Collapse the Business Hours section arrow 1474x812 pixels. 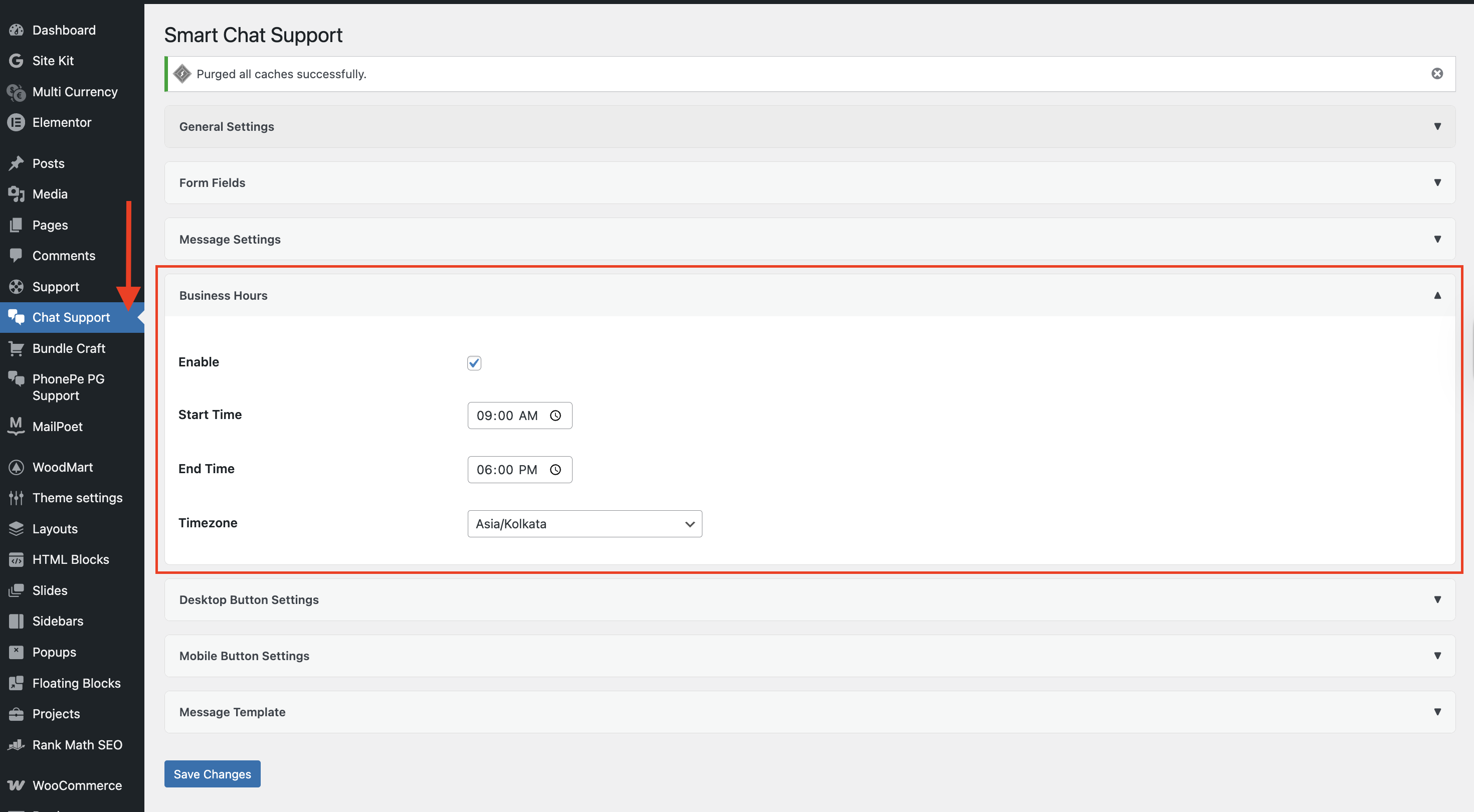[1437, 295]
